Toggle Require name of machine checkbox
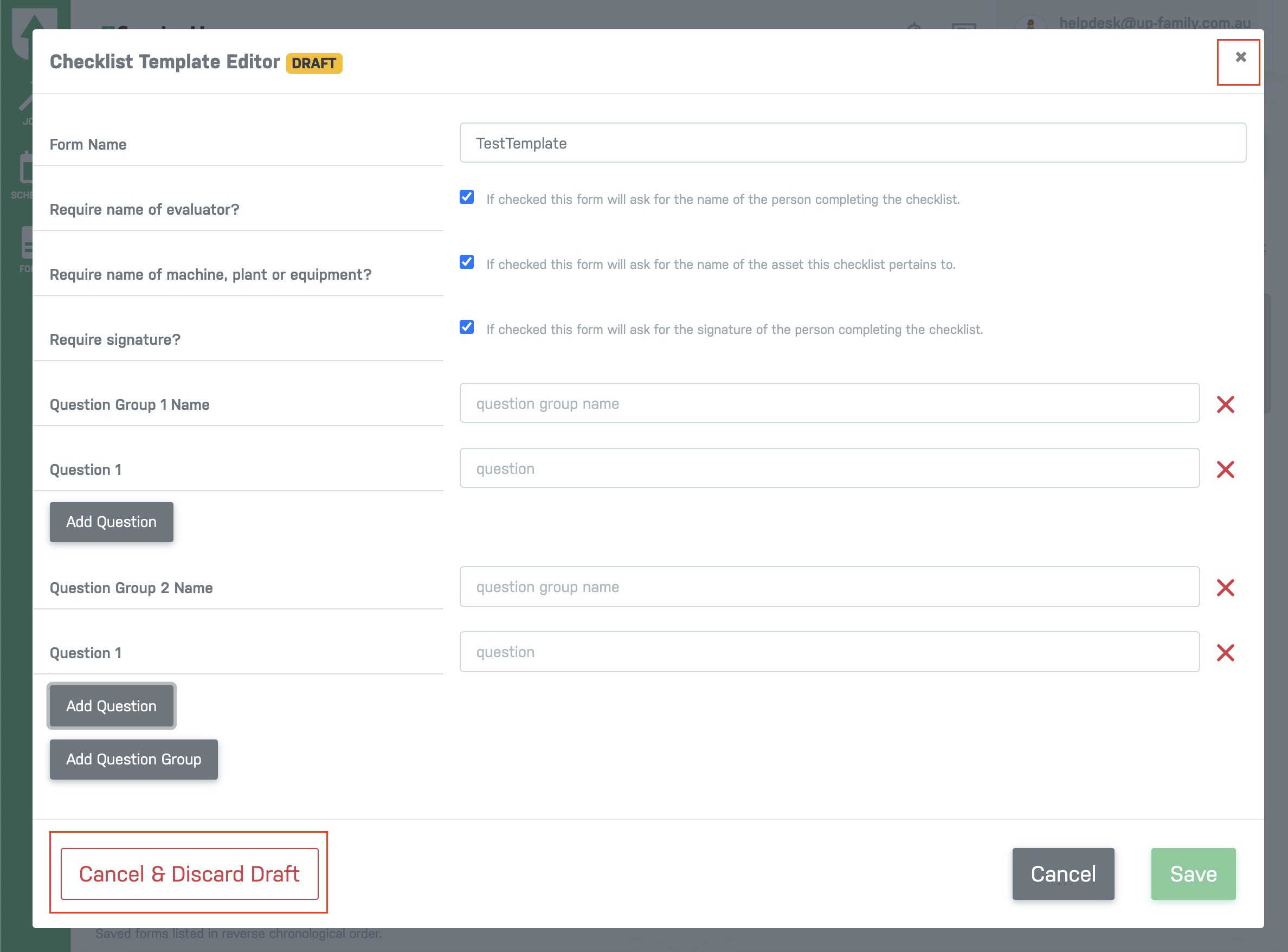The height and width of the screenshot is (952, 1288). (x=467, y=262)
